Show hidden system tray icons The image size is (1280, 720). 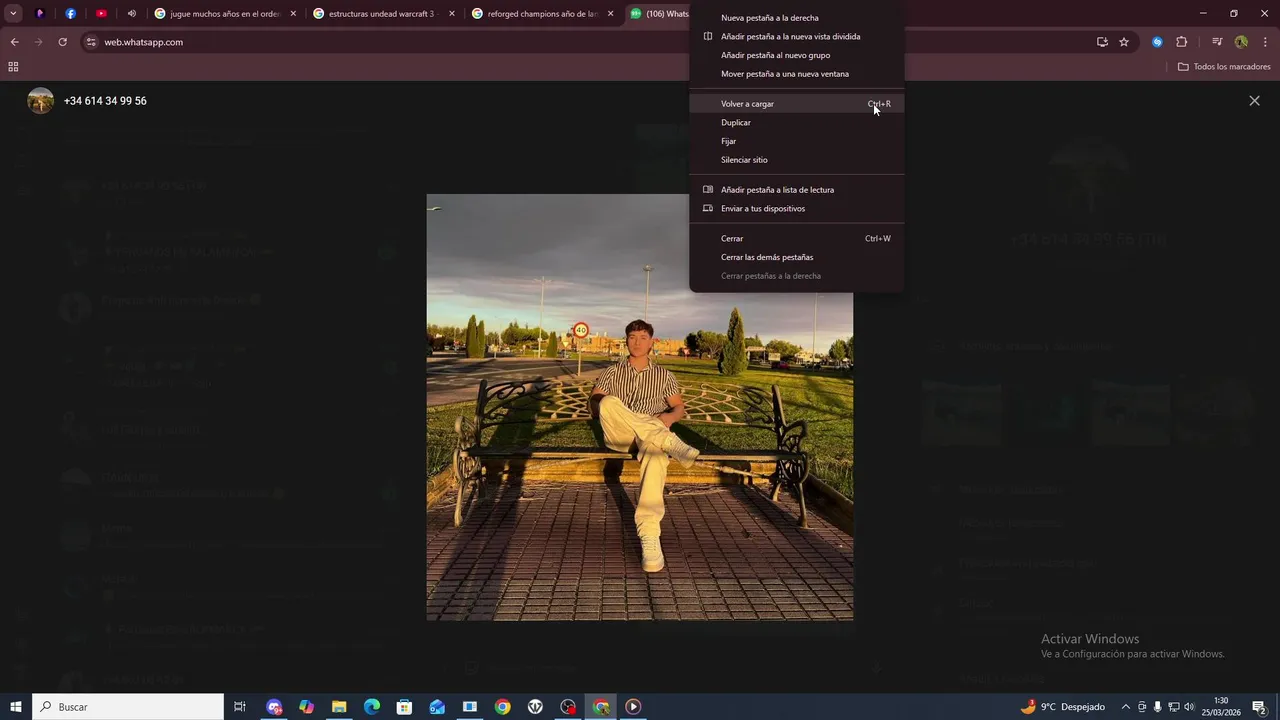click(1126, 707)
